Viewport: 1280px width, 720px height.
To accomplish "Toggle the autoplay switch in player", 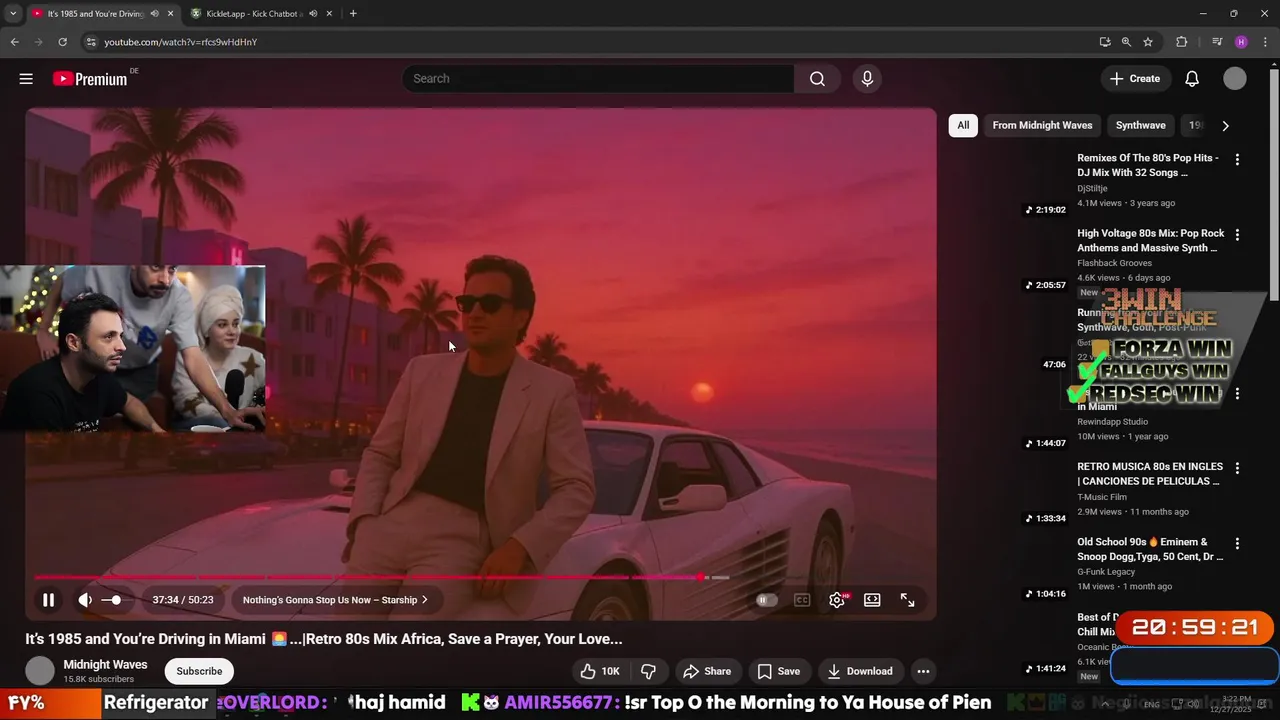I will click(x=767, y=600).
